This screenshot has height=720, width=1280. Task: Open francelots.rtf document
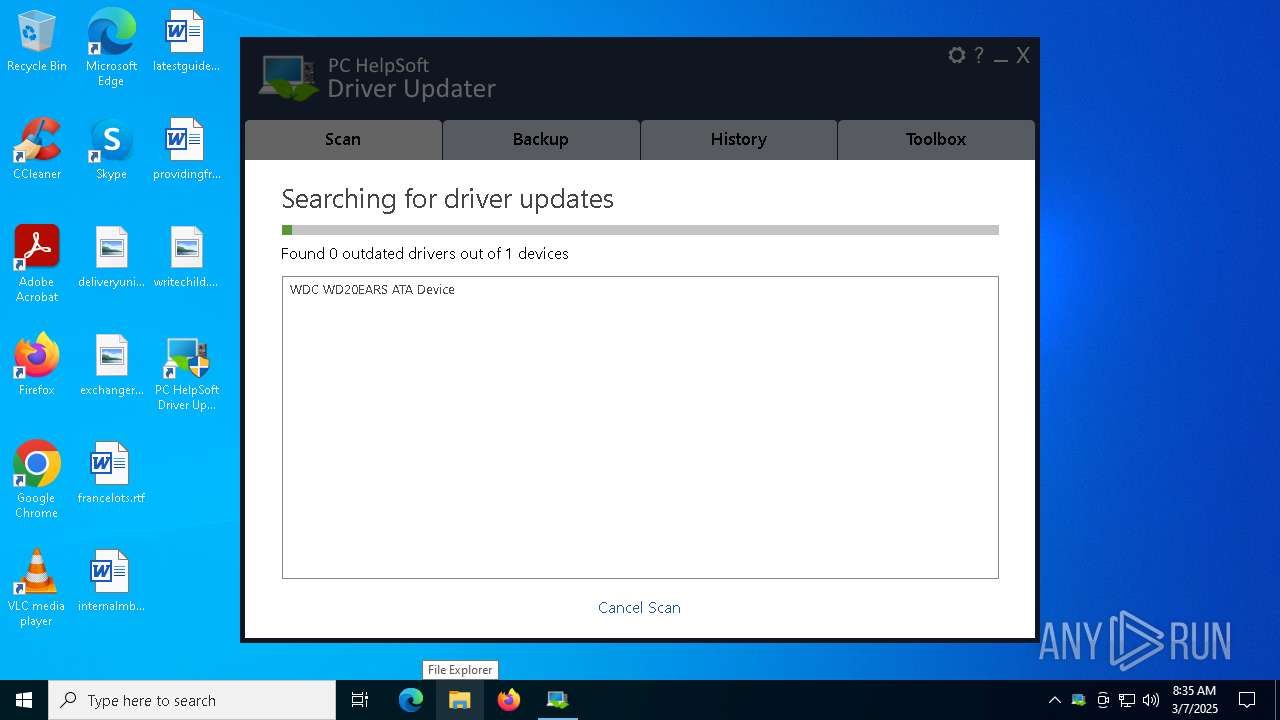tap(111, 474)
